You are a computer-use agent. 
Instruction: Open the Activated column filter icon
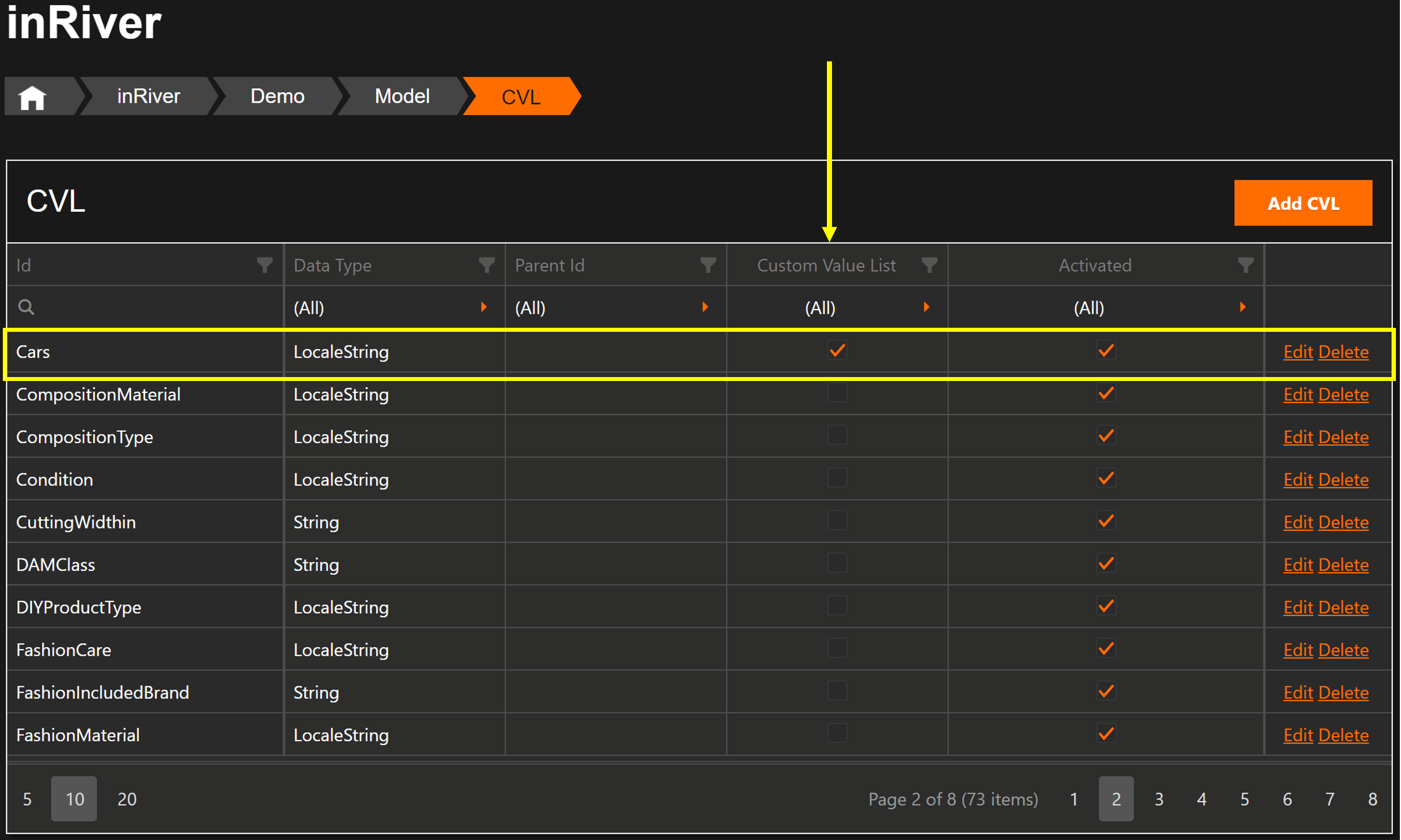[1245, 265]
